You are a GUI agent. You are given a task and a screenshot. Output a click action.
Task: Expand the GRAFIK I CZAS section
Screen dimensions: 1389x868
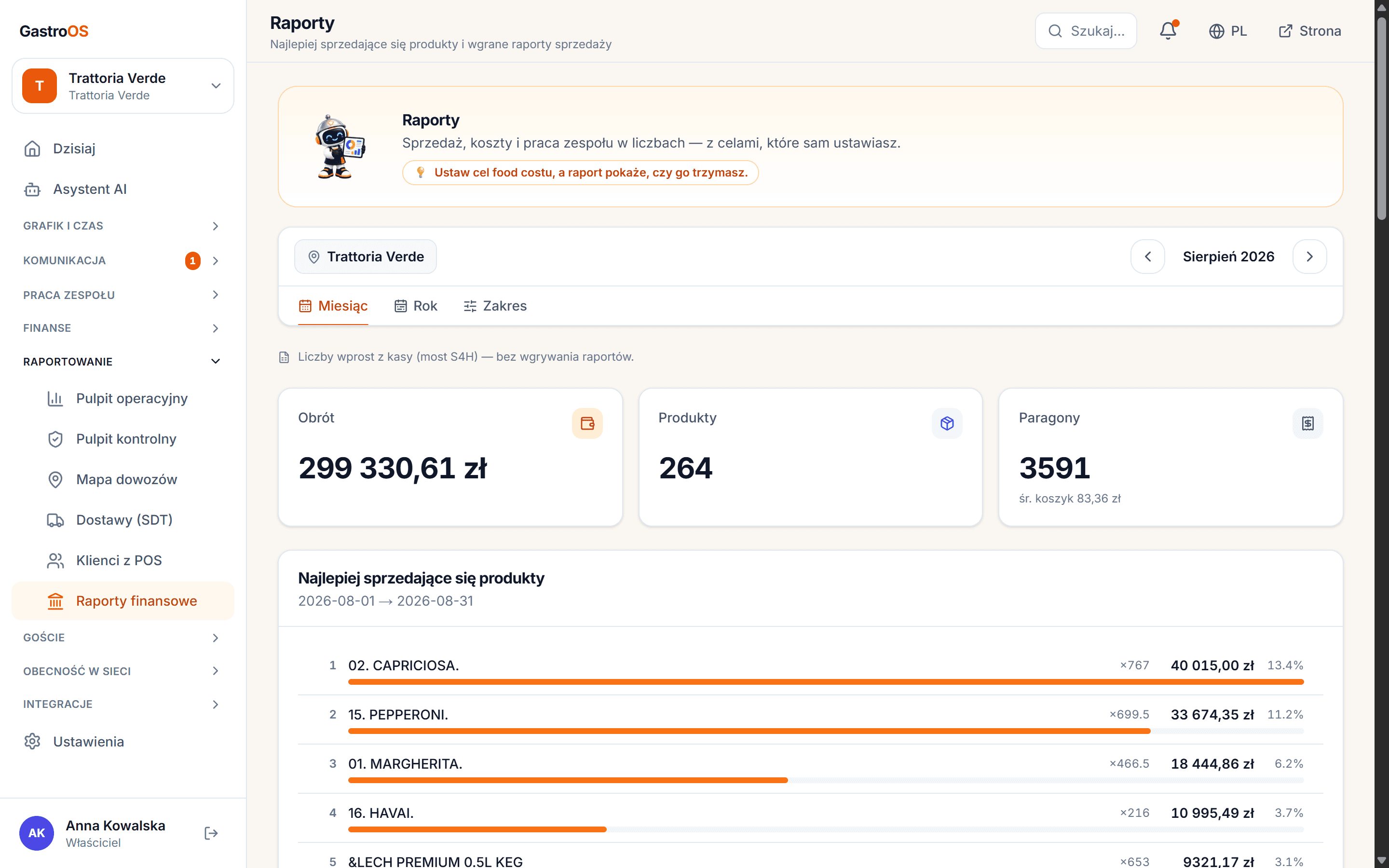click(122, 226)
